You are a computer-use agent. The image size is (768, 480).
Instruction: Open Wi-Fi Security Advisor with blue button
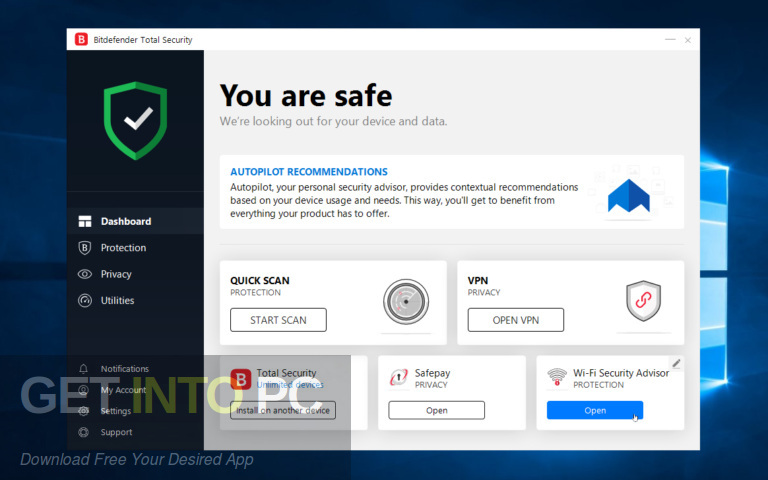[x=595, y=410]
